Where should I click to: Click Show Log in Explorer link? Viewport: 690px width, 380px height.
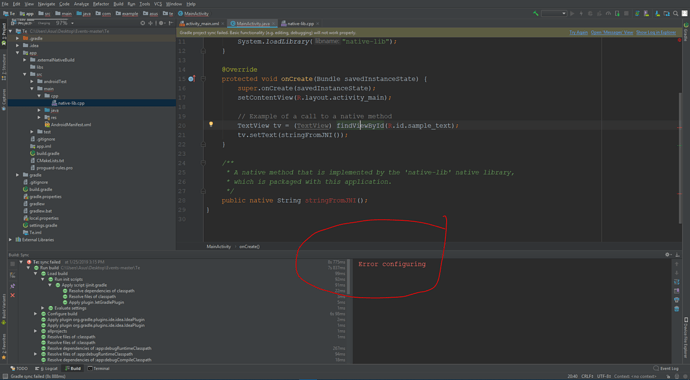coord(656,33)
